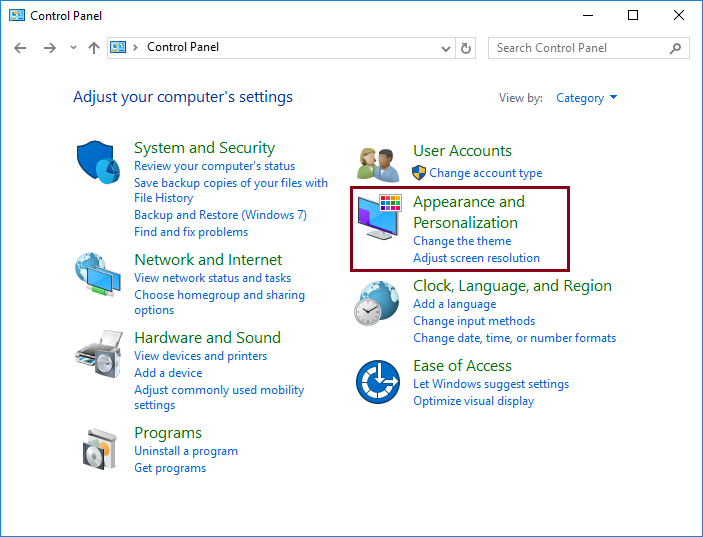Click the Hardware and Sound printer icon

tap(98, 350)
